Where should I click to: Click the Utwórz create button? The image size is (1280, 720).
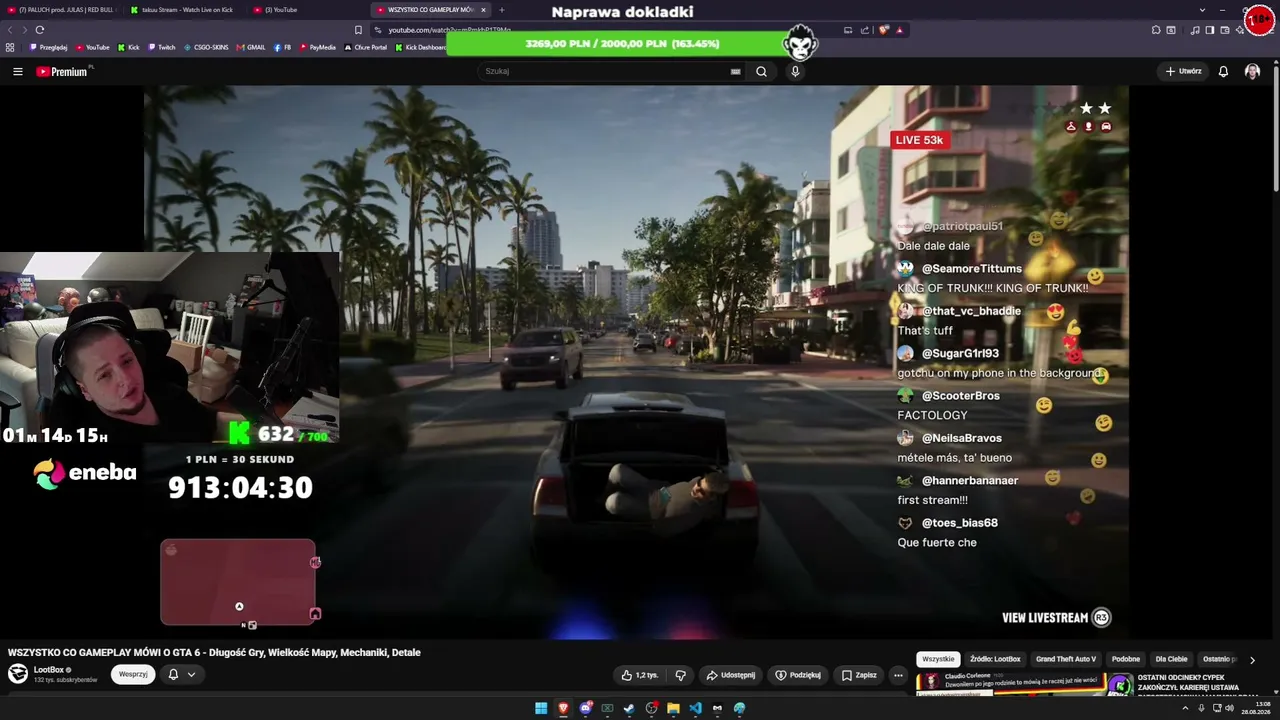[x=1183, y=72]
